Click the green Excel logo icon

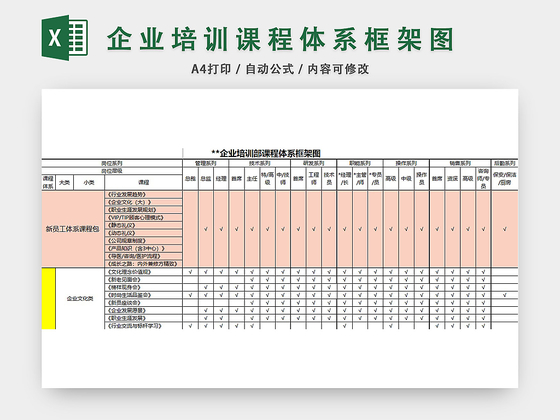click(x=65, y=38)
